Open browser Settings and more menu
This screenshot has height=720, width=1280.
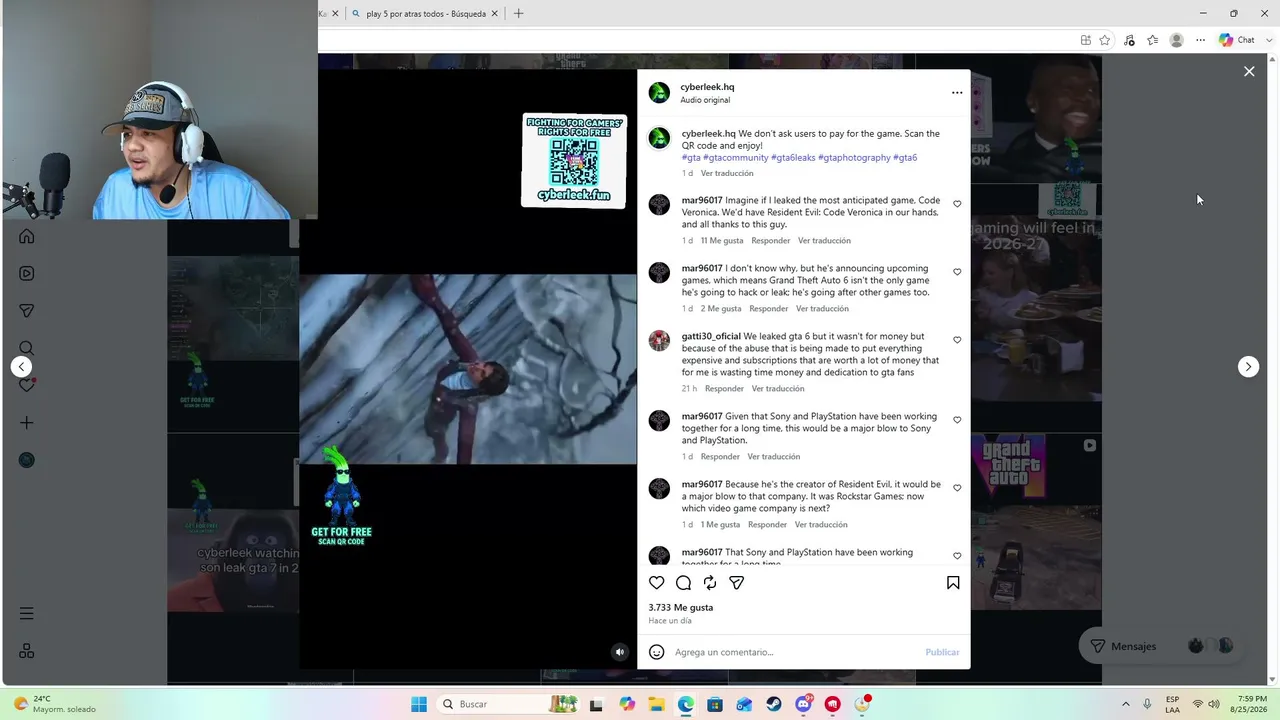[1201, 40]
